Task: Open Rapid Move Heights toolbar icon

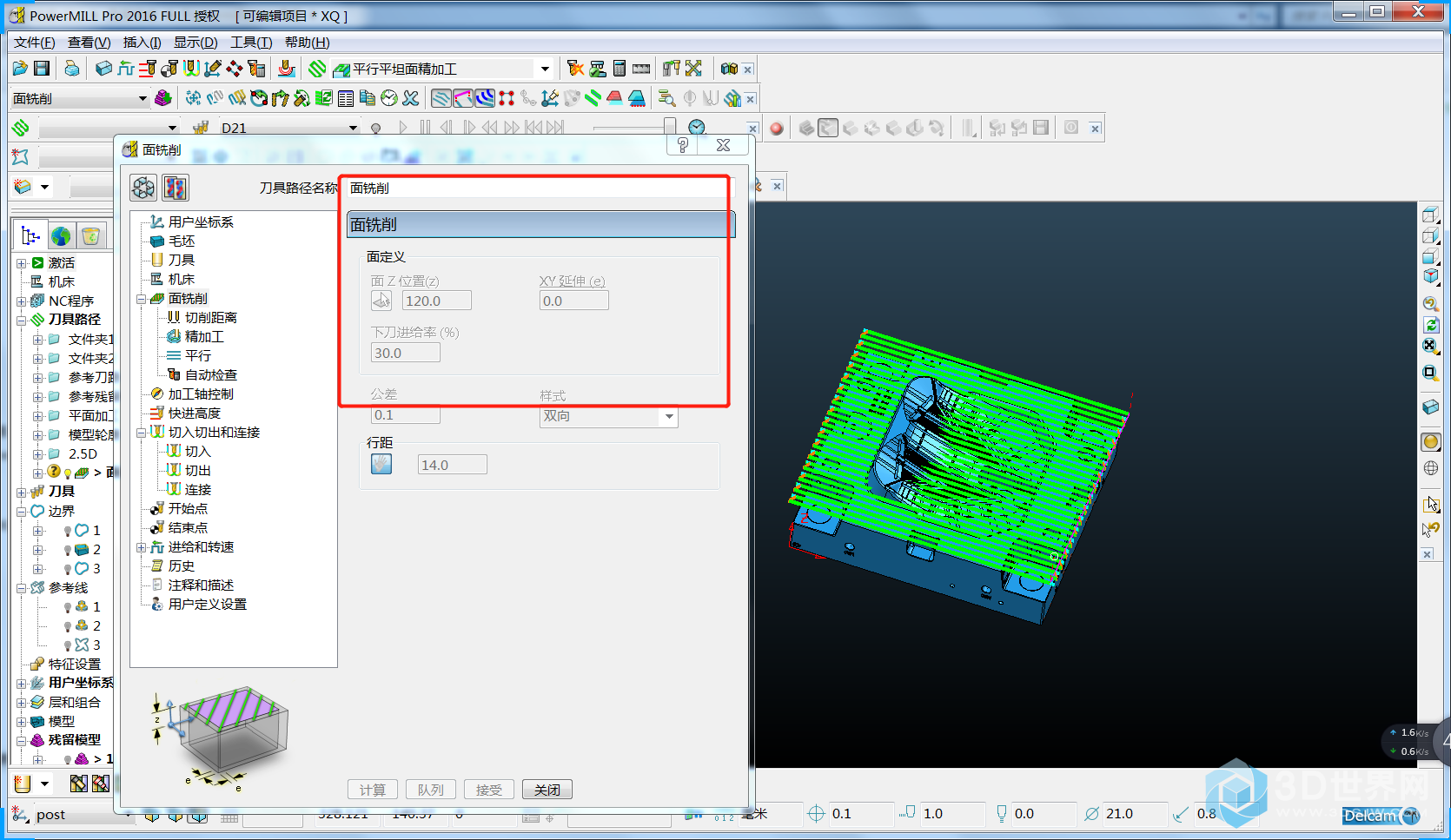Action: [148, 69]
